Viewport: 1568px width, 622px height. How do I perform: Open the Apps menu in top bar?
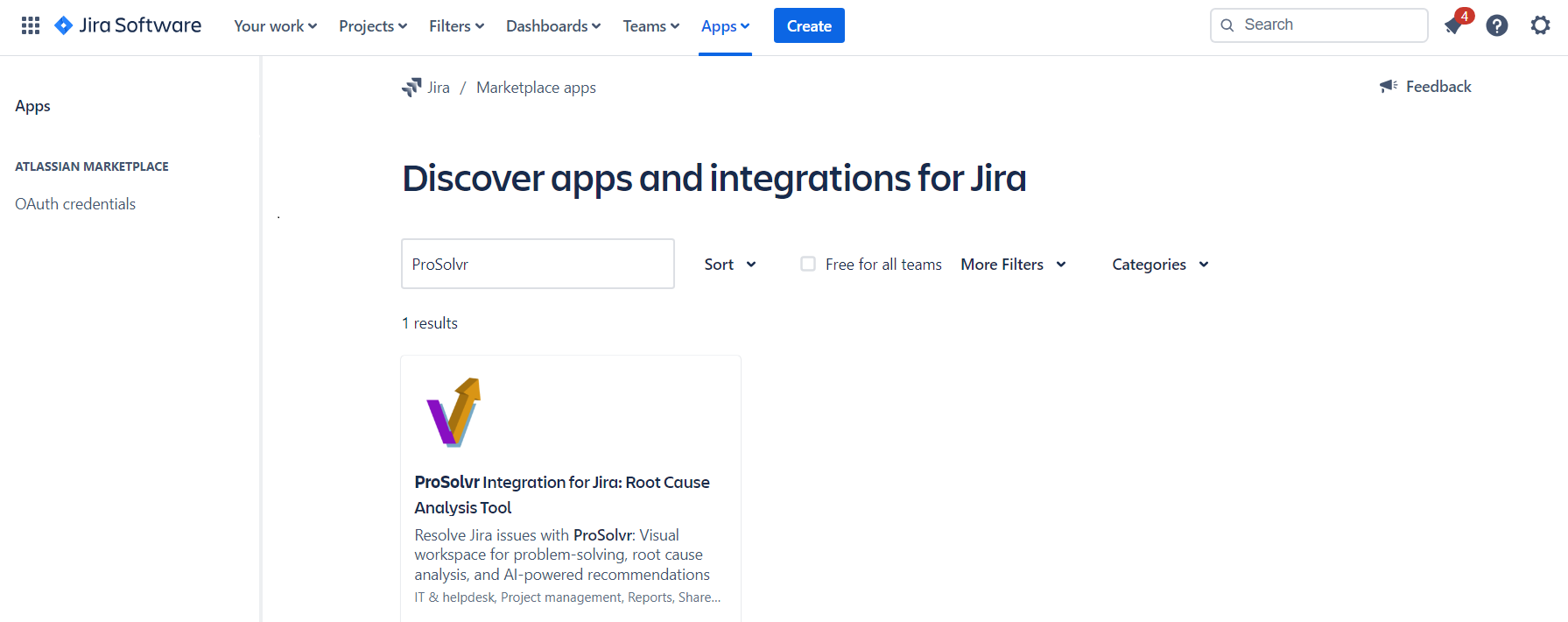pos(725,26)
